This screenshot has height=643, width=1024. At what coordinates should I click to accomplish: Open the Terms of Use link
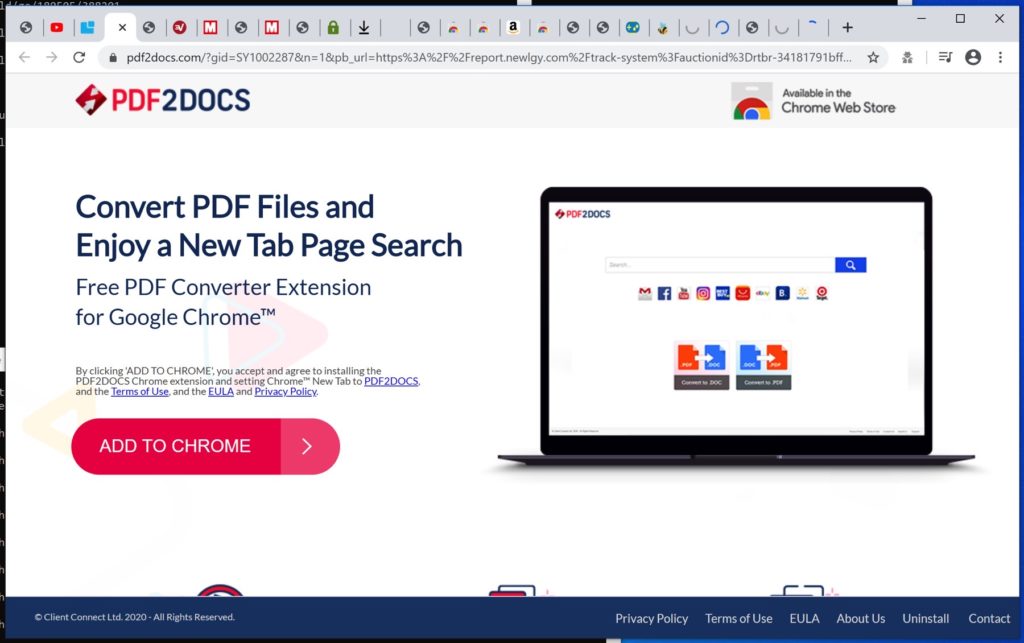739,618
